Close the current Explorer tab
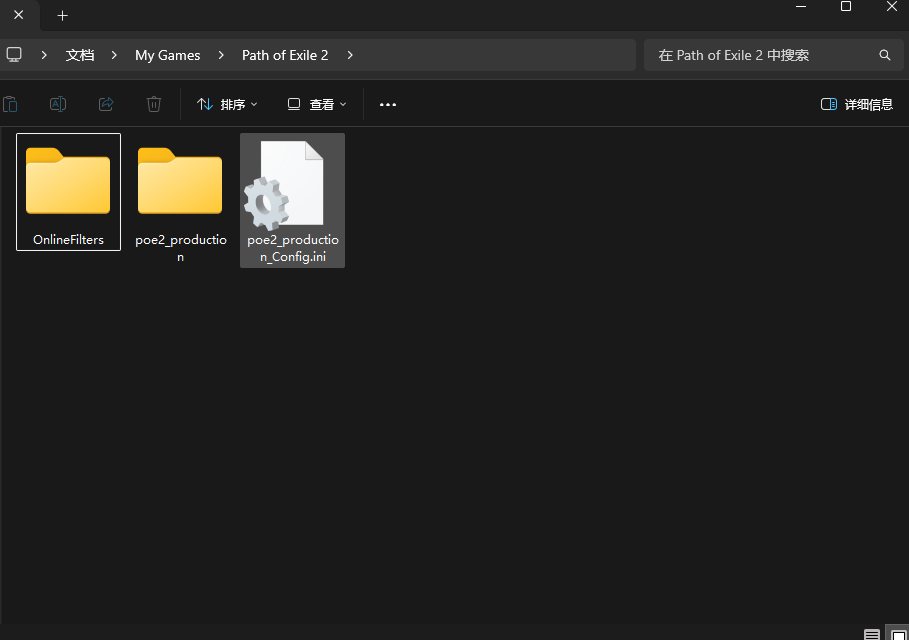Viewport: 909px width, 640px height. click(x=18, y=15)
